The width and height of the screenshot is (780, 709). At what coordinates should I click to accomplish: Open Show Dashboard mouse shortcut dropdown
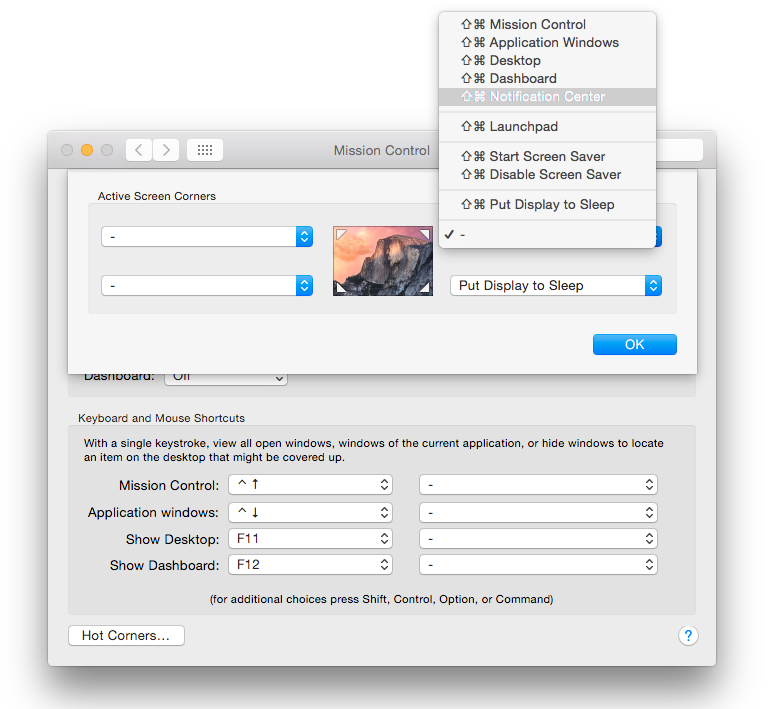point(538,565)
